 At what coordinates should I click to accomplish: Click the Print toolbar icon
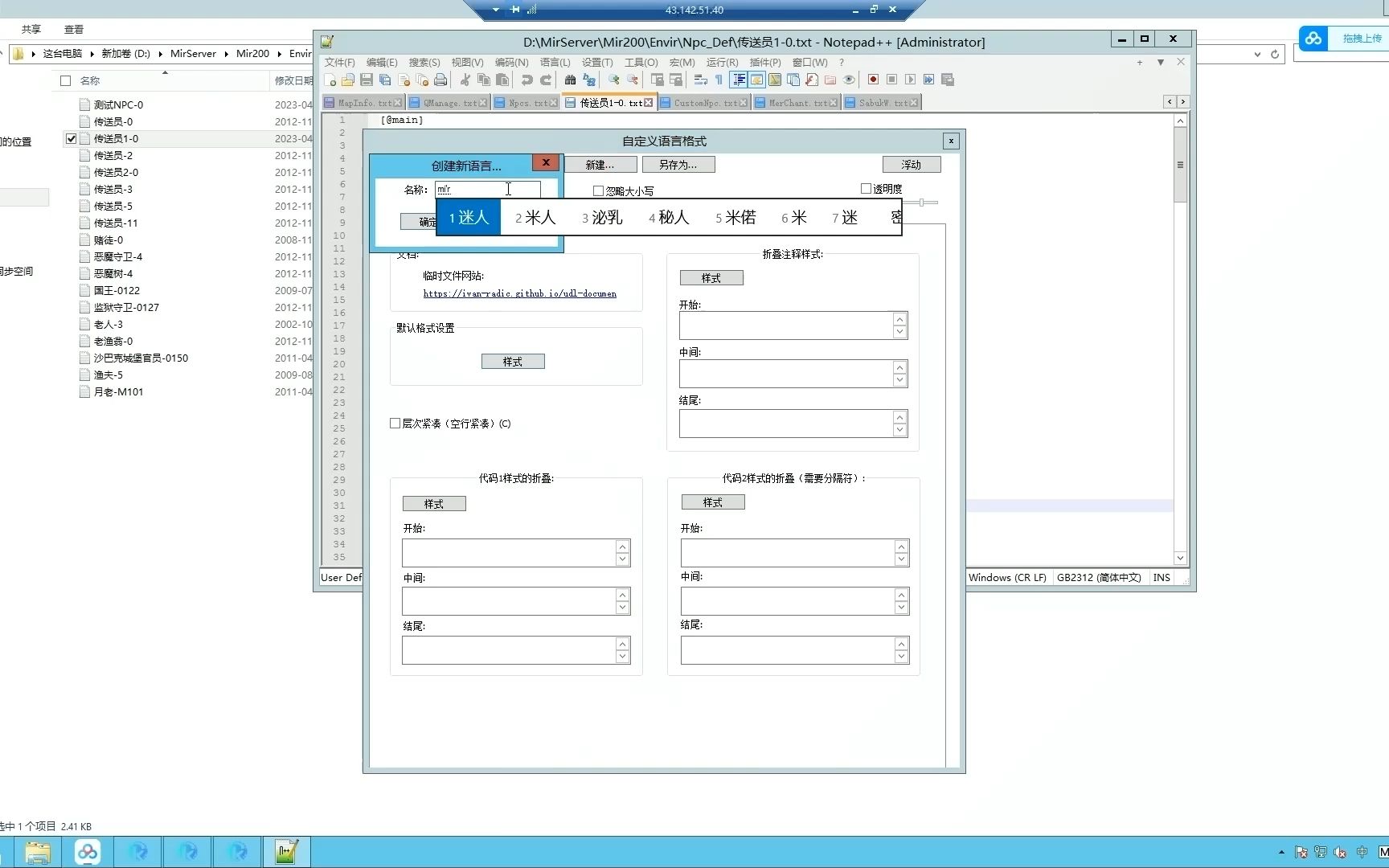tap(440, 80)
